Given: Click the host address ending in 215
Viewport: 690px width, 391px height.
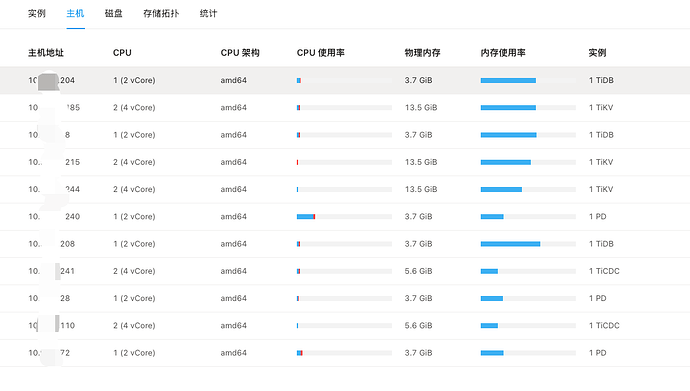Looking at the screenshot, I should (x=54, y=162).
